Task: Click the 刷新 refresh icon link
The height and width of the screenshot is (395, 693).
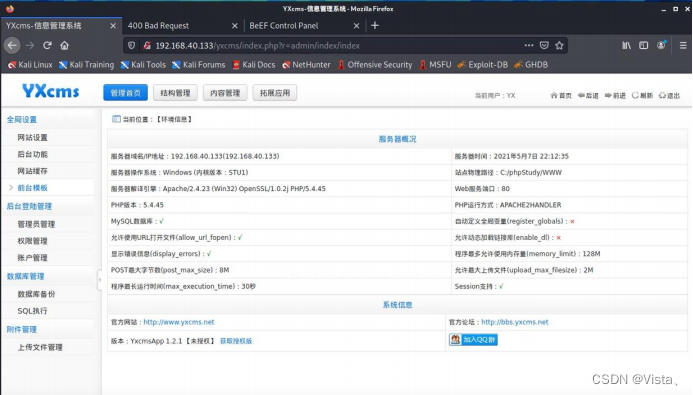Action: click(x=642, y=95)
